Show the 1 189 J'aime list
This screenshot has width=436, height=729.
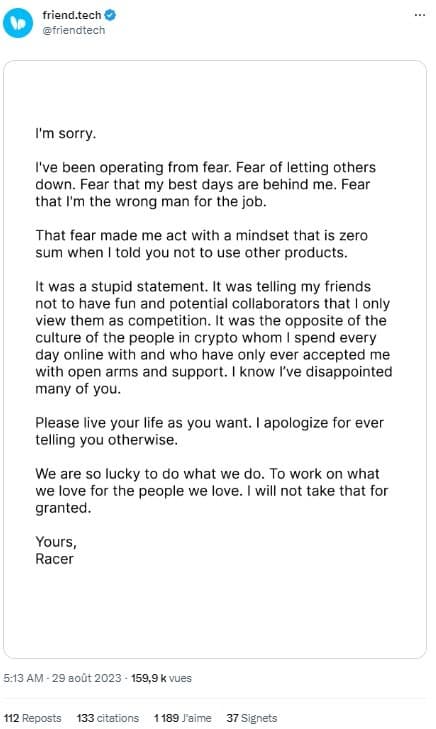tap(183, 718)
